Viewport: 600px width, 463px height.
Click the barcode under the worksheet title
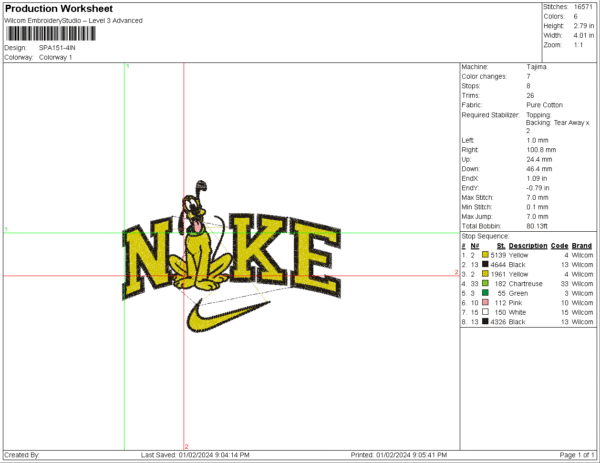pyautogui.click(x=51, y=34)
